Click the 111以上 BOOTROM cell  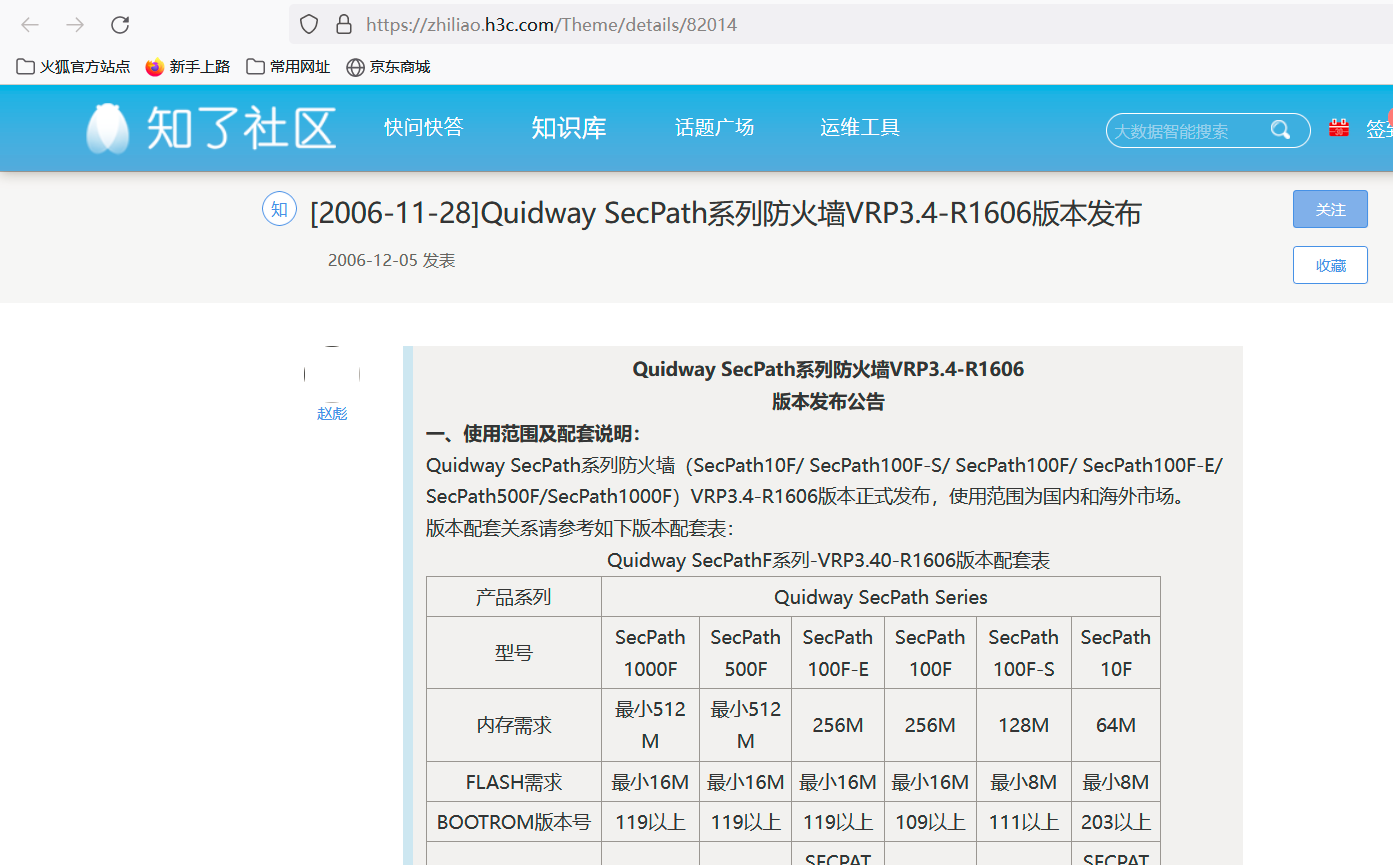point(1024,822)
